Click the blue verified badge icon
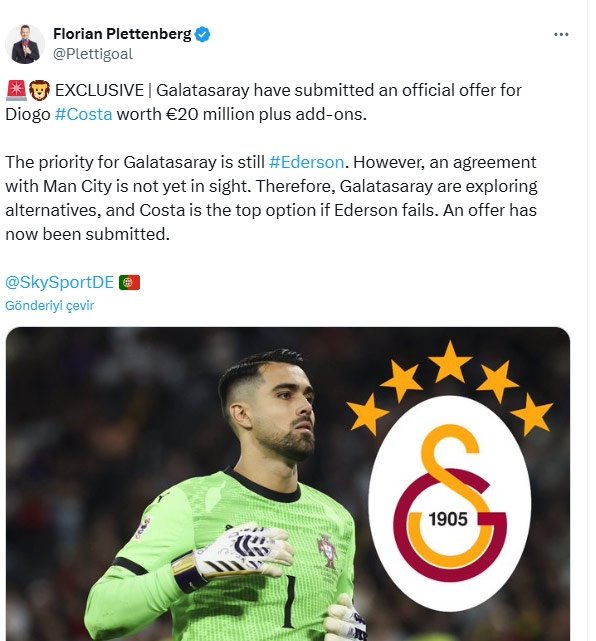This screenshot has width=596, height=641. pos(202,34)
